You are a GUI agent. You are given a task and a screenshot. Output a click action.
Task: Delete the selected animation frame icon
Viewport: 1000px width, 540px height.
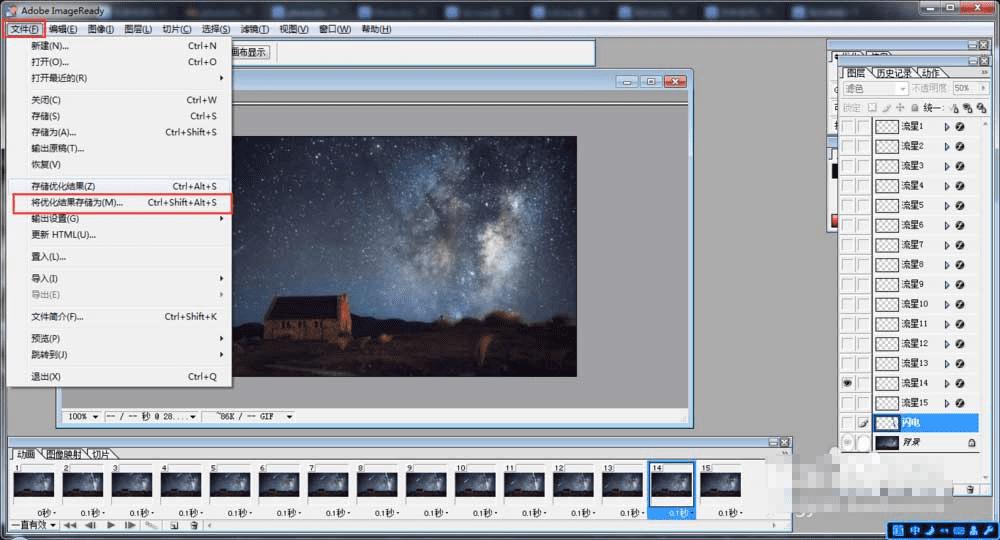(x=194, y=525)
